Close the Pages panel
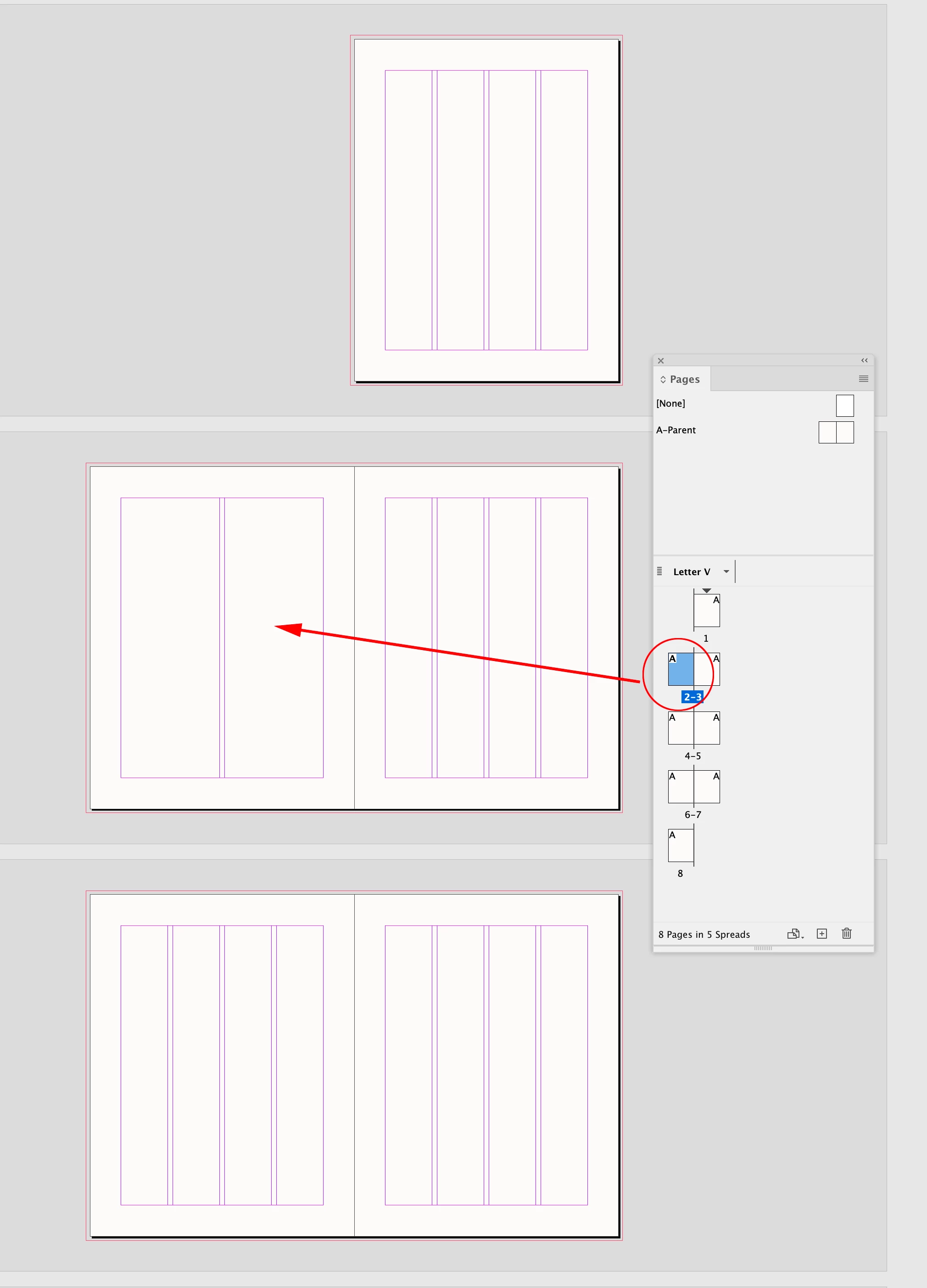The width and height of the screenshot is (927, 1288). (x=661, y=361)
